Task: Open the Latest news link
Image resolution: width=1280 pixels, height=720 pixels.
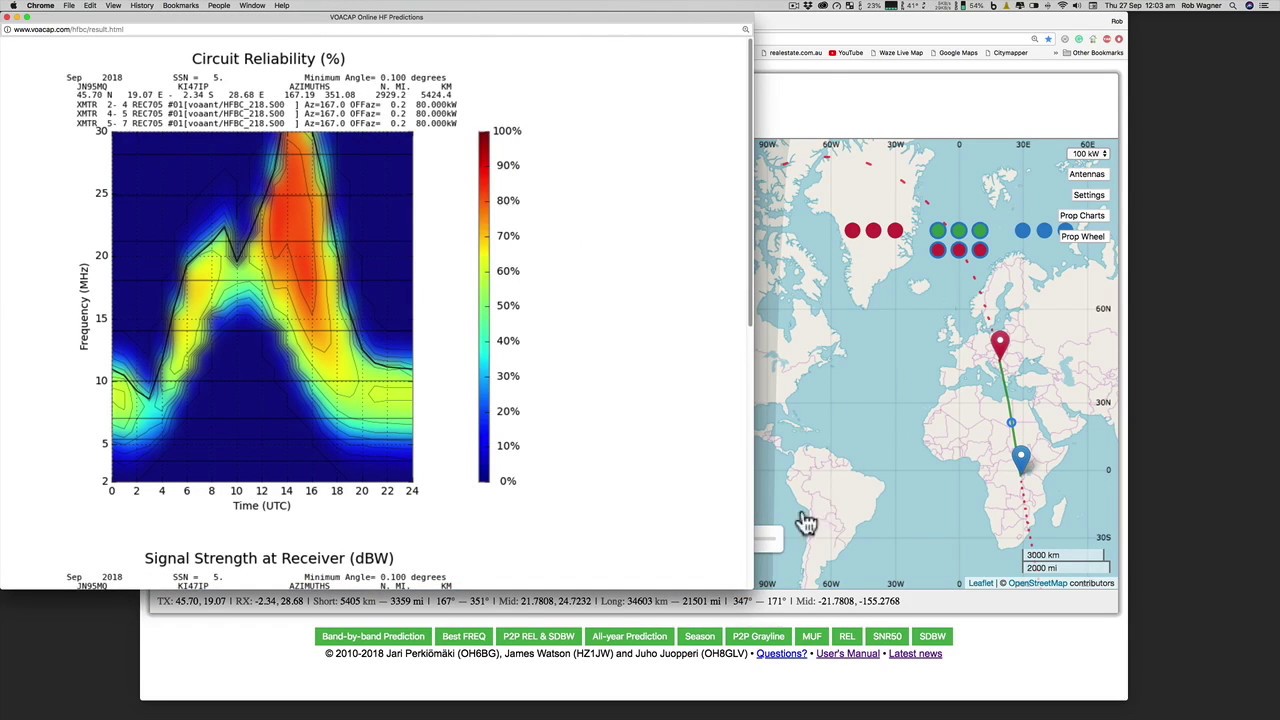Action: (915, 654)
